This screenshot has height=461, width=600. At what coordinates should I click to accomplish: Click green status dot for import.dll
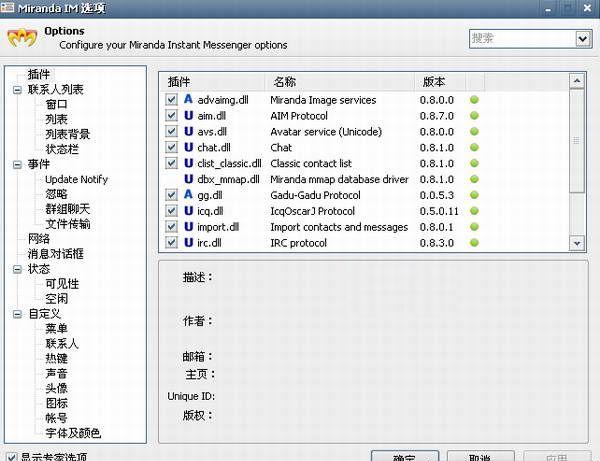coord(474,227)
